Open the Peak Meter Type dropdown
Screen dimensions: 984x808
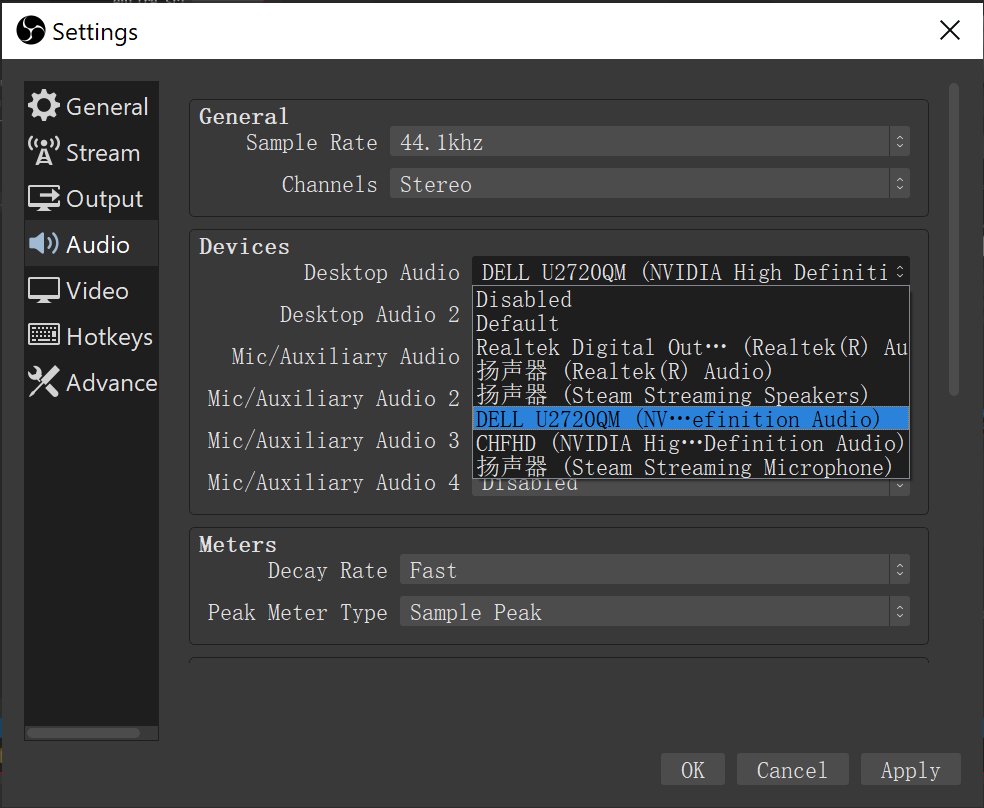tap(655, 612)
